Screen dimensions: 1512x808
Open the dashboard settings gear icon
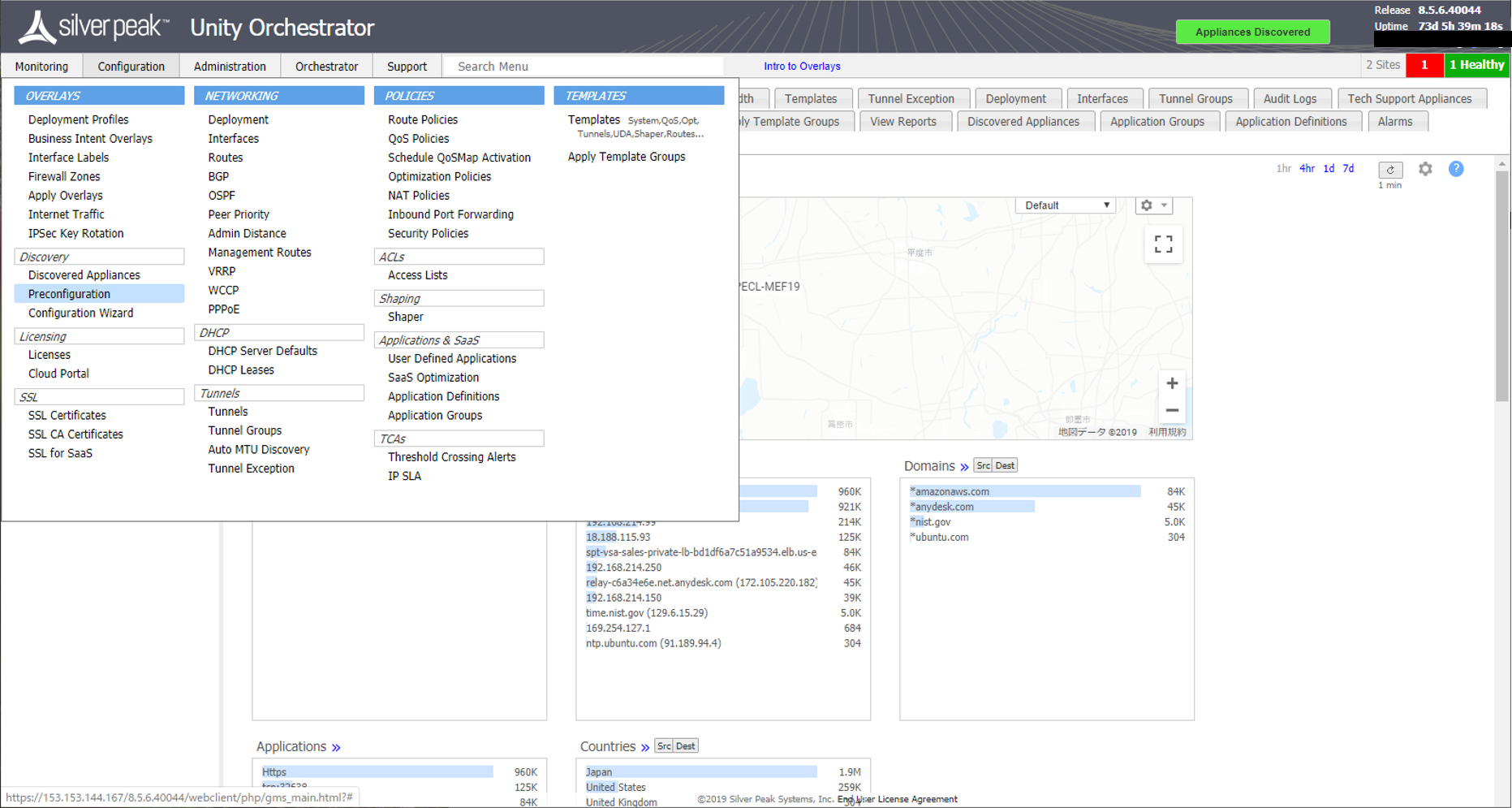(1425, 169)
